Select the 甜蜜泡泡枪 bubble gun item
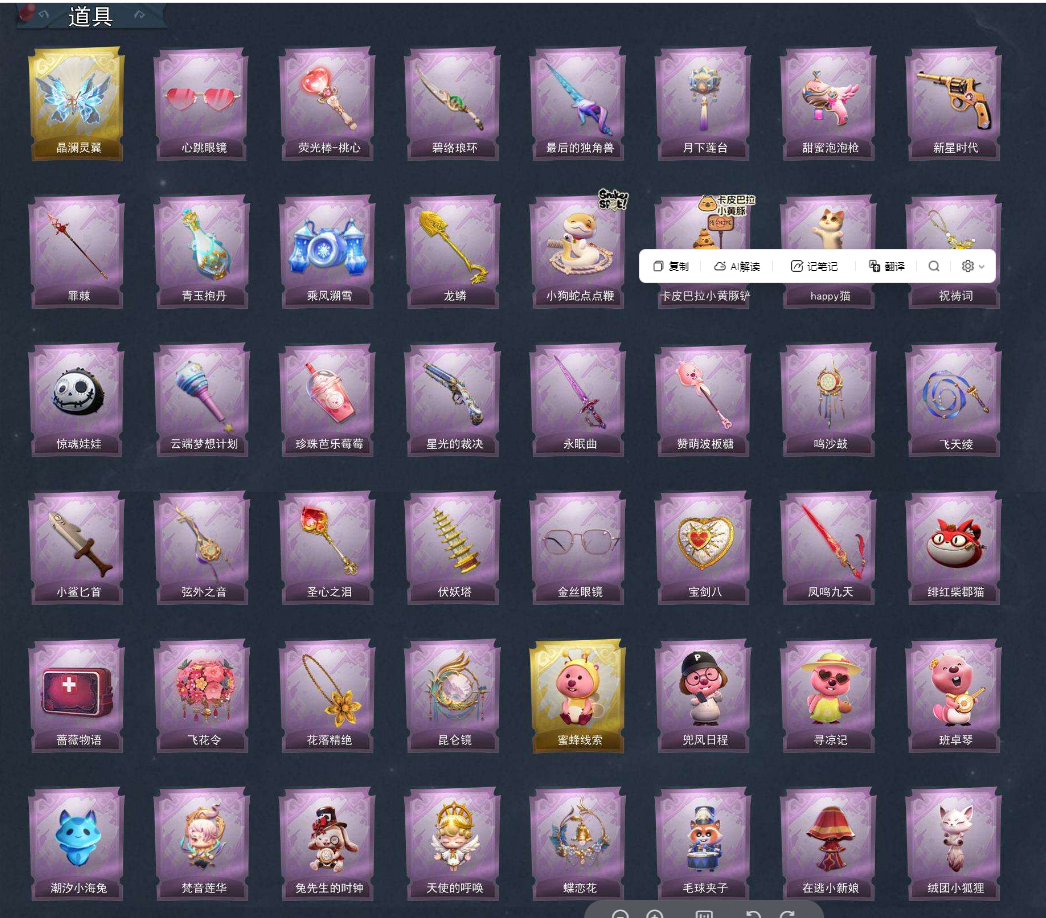1046x918 pixels. [829, 103]
